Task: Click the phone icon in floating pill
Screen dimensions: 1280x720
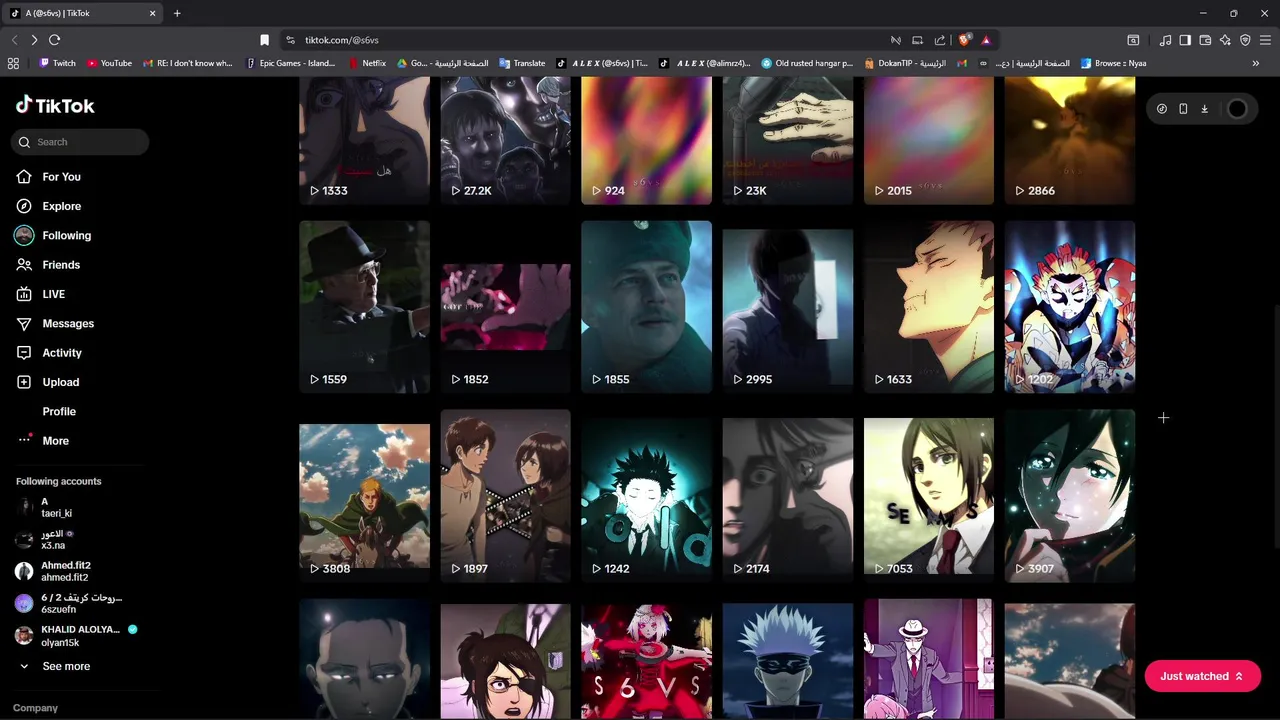Action: coord(1183,109)
